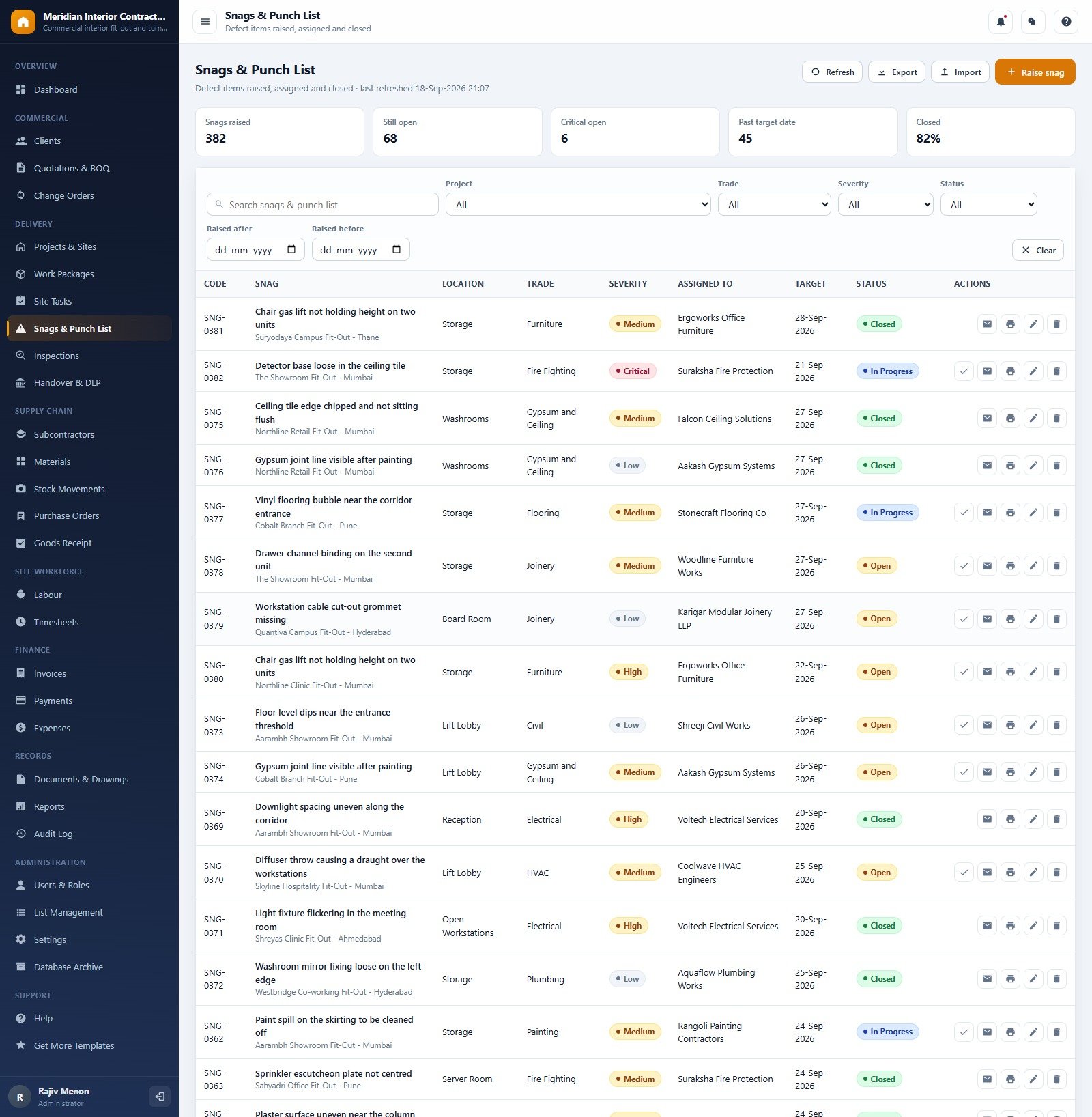The width and height of the screenshot is (1092, 1117).
Task: Focus the Search snags & punch list field
Action: tap(323, 205)
